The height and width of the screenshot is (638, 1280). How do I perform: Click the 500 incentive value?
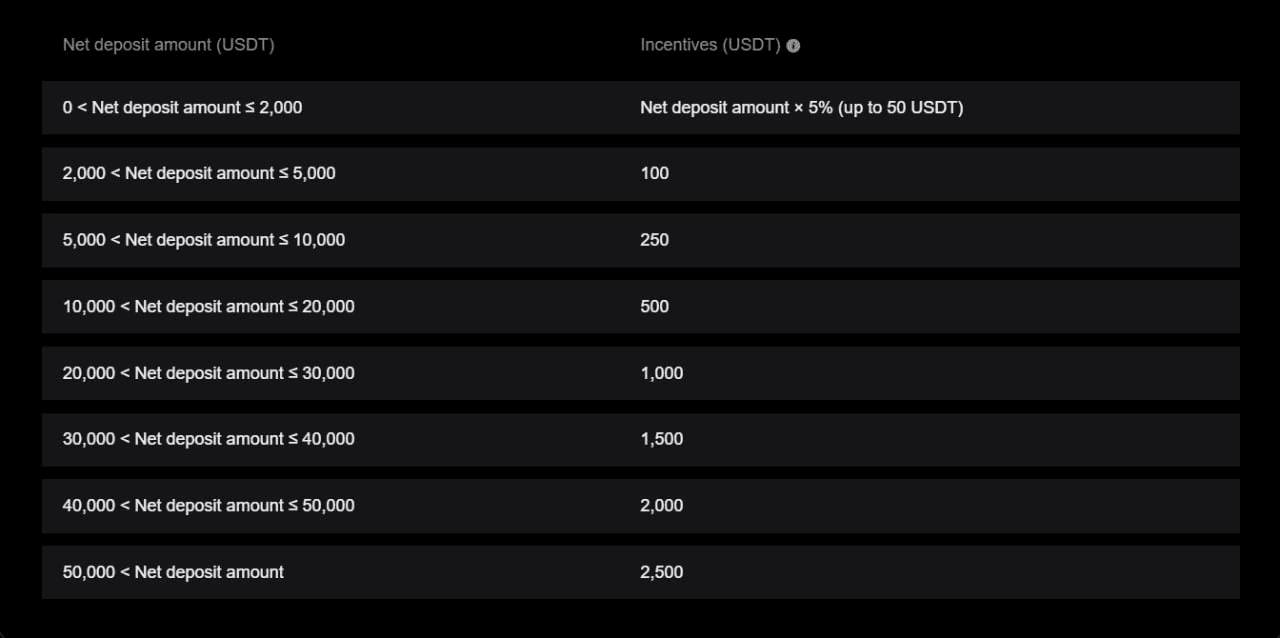click(655, 307)
